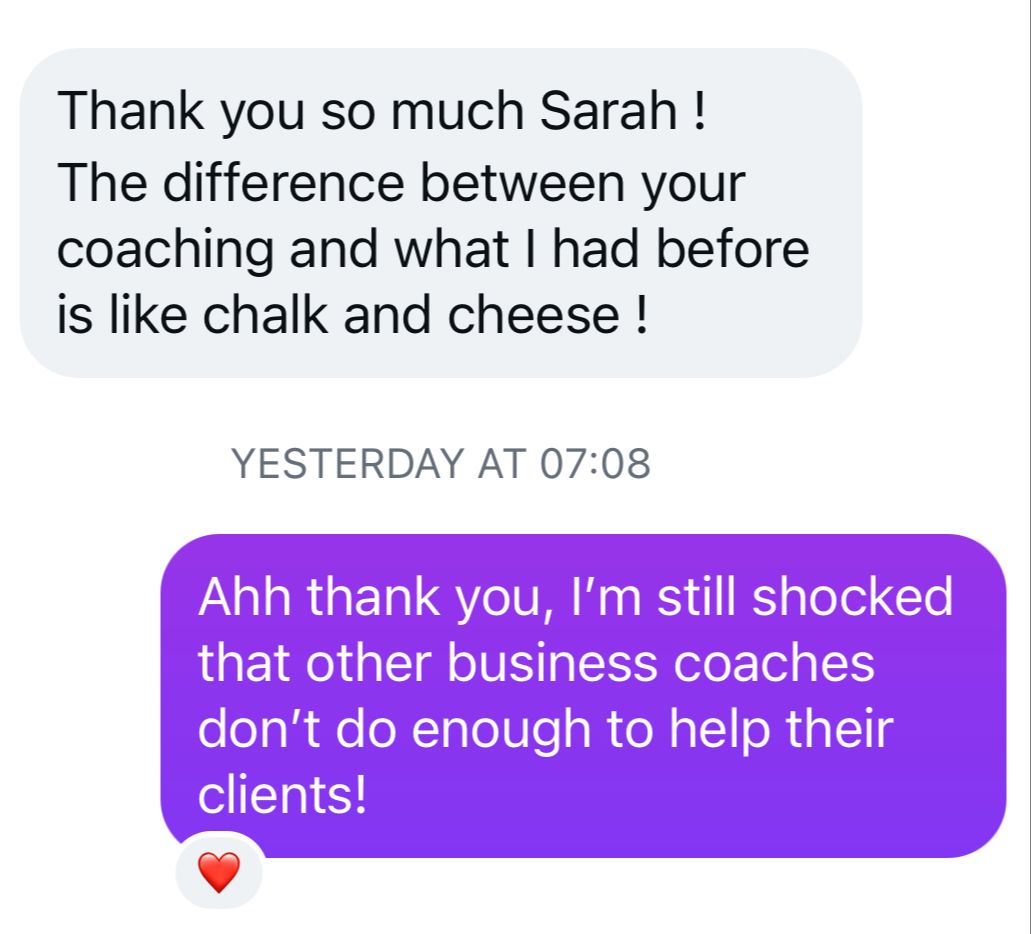Click the word "YESTERDAY" in the date separator
The image size is (1031, 934).
[x=347, y=464]
